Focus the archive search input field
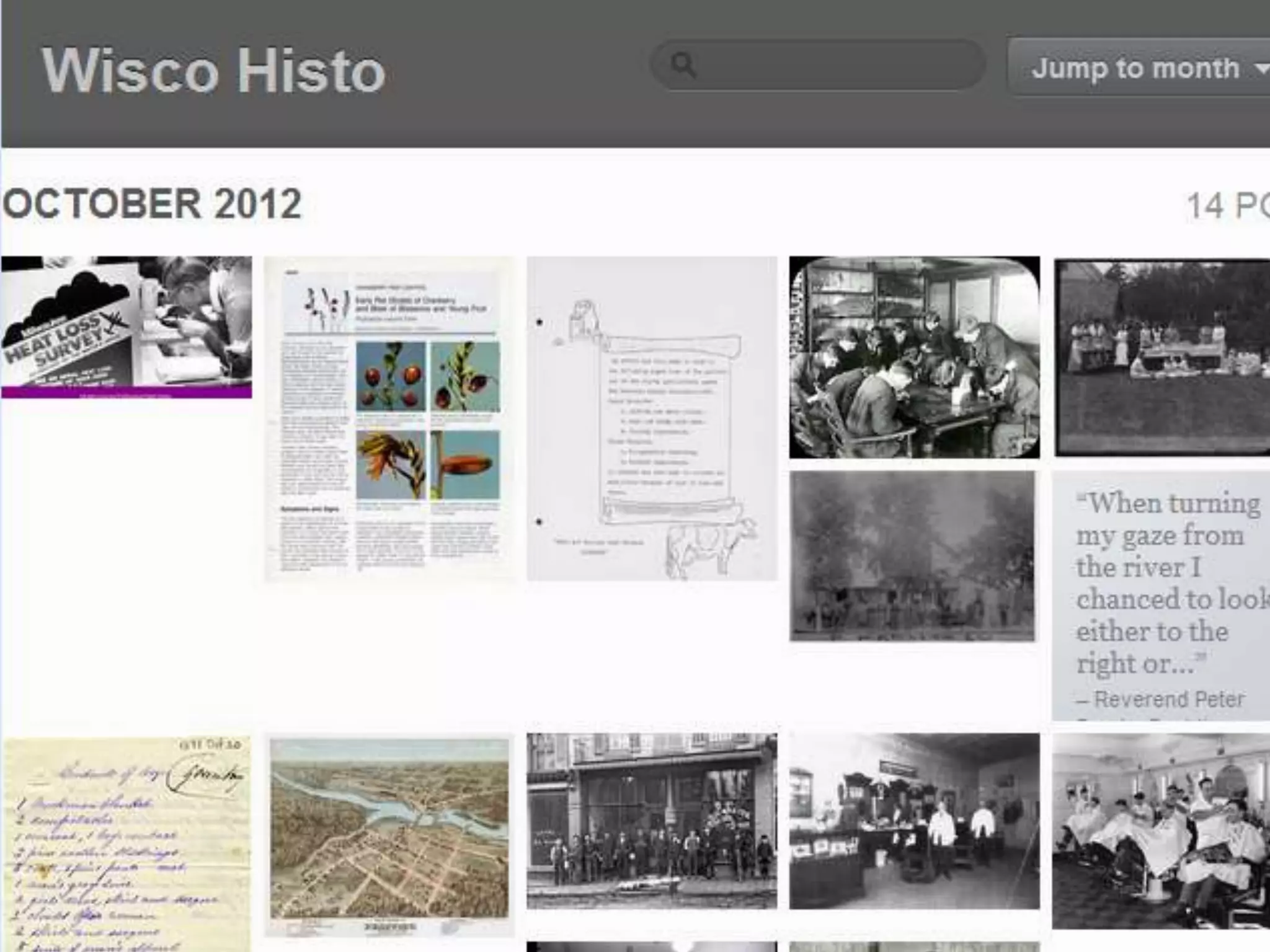Screen dimensions: 1270x952 click(x=831, y=65)
